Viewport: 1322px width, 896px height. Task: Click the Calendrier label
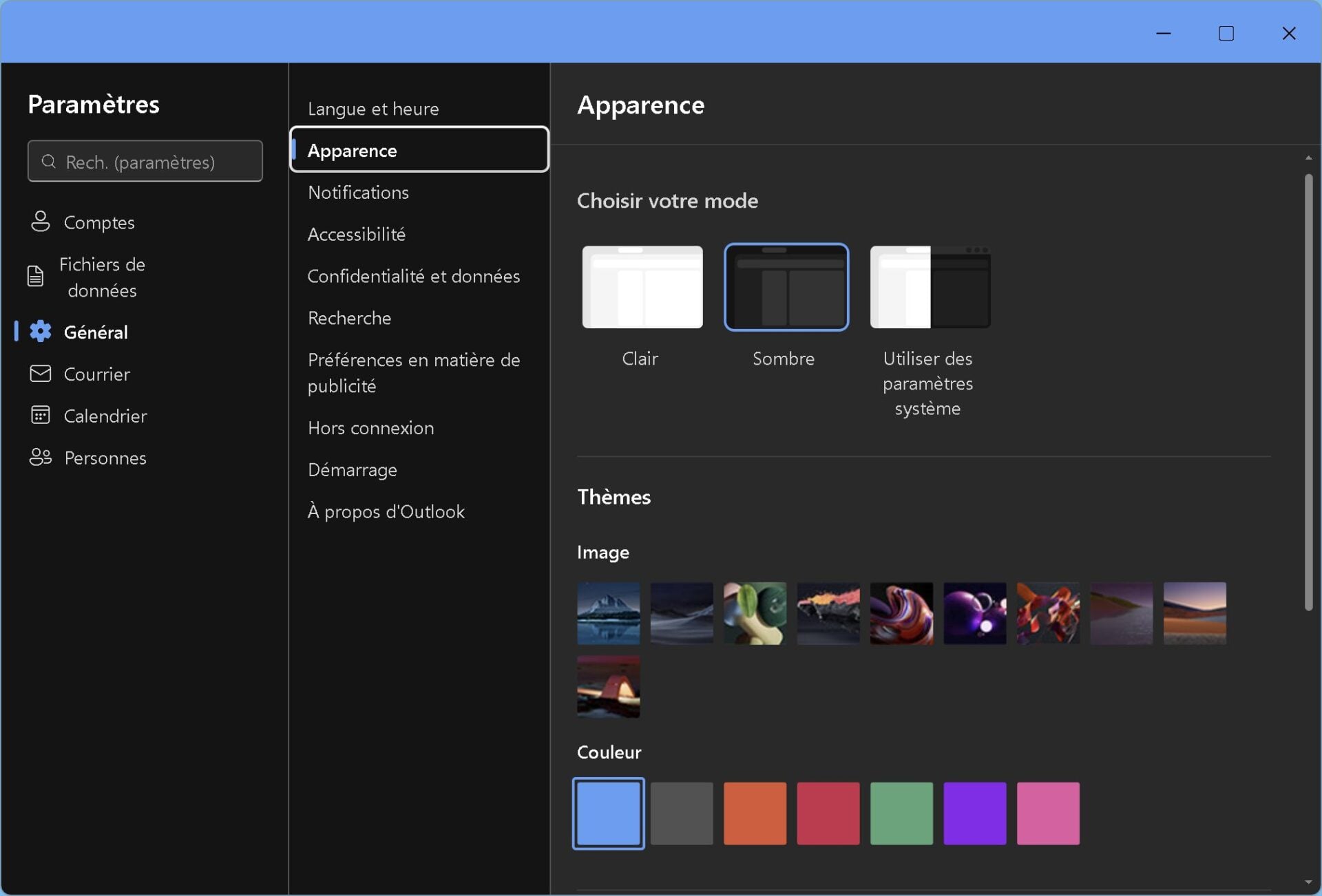(x=105, y=416)
